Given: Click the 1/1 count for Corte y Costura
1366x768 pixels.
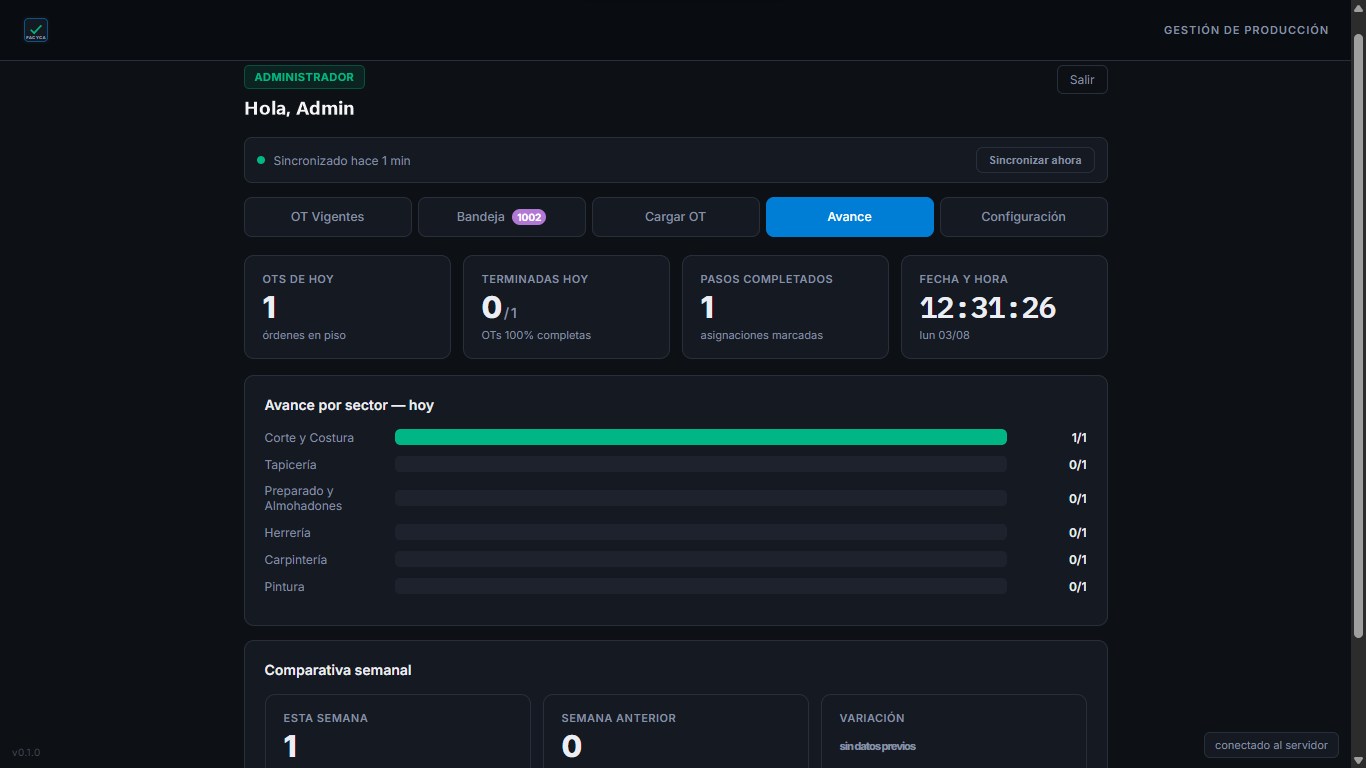Looking at the screenshot, I should point(1079,437).
